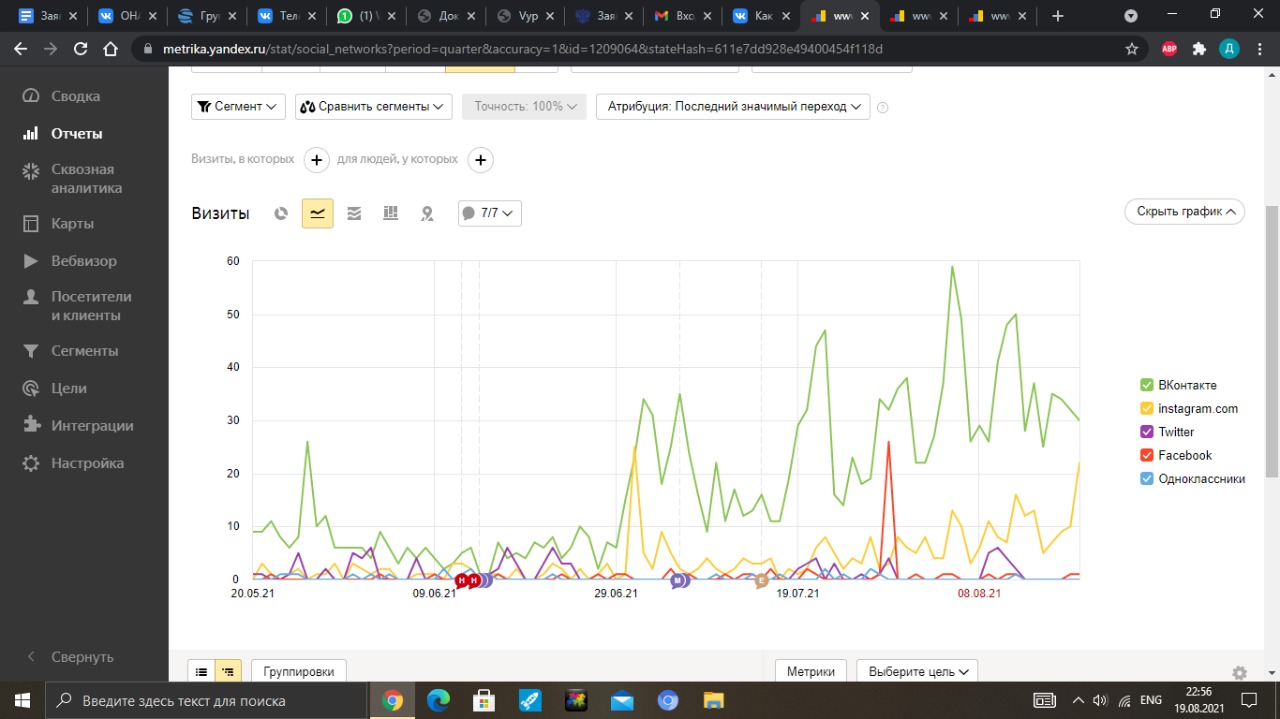
Task: Add a visit condition with plus button
Action: tap(316, 160)
